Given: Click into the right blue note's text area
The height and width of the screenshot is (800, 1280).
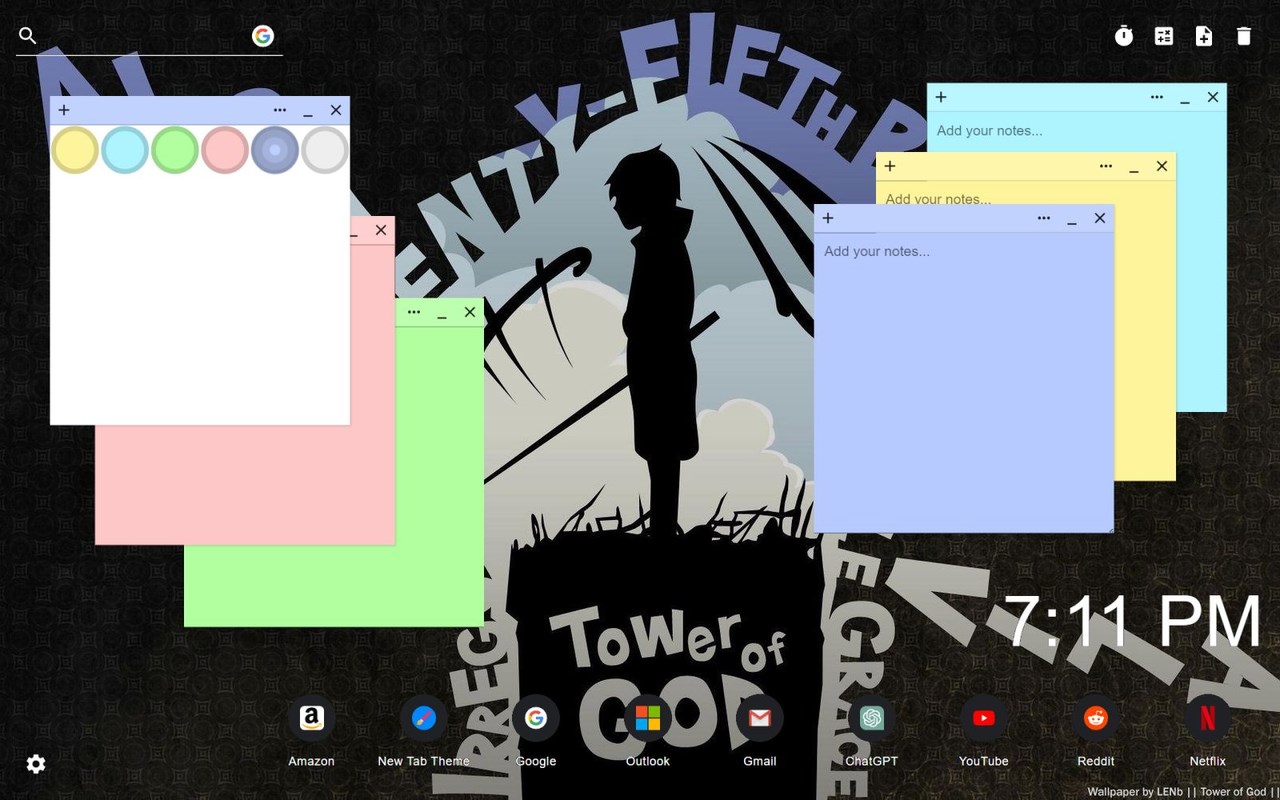Looking at the screenshot, I should tap(964, 382).
